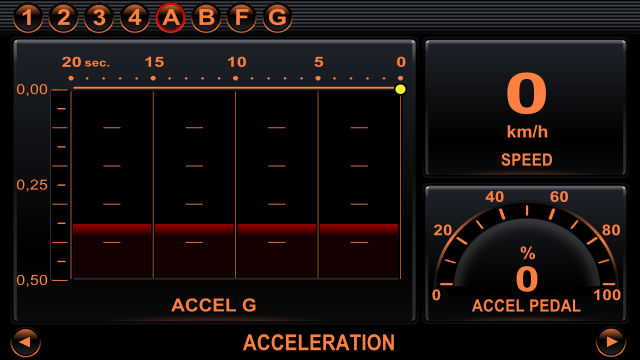Select round page button 3
This screenshot has height=360, width=640.
[99, 18]
